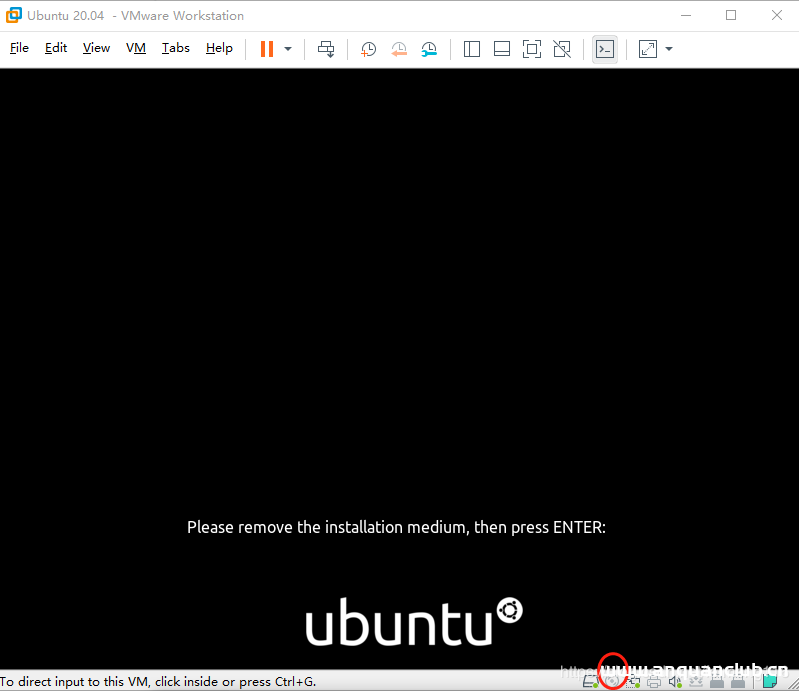Screen dimensions: 799x691
Task: Open the VM menu
Action: (136, 48)
